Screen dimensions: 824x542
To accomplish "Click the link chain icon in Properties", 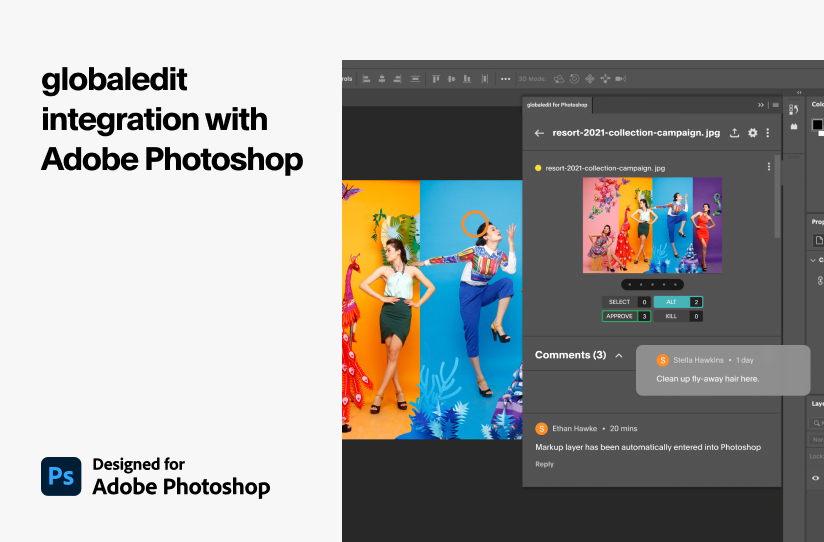I will point(820,281).
